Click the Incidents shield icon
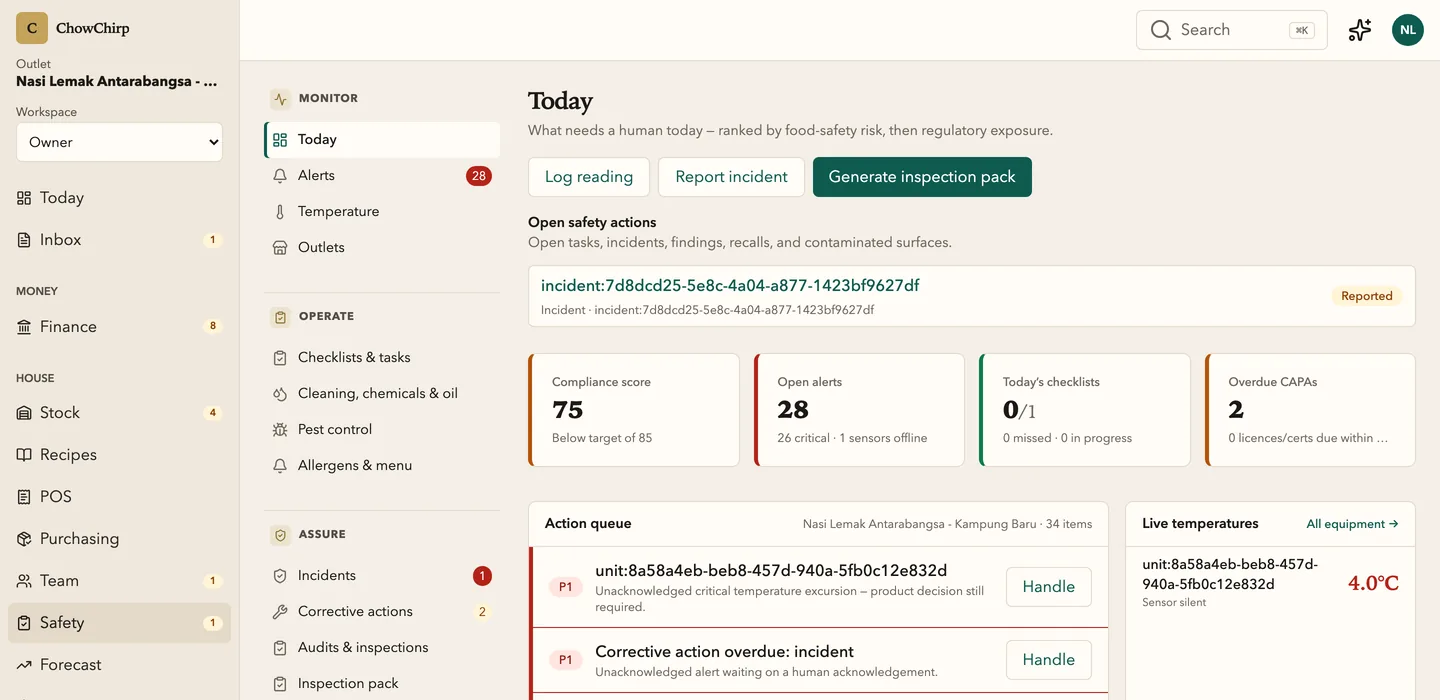This screenshot has height=700, width=1440. [280, 576]
